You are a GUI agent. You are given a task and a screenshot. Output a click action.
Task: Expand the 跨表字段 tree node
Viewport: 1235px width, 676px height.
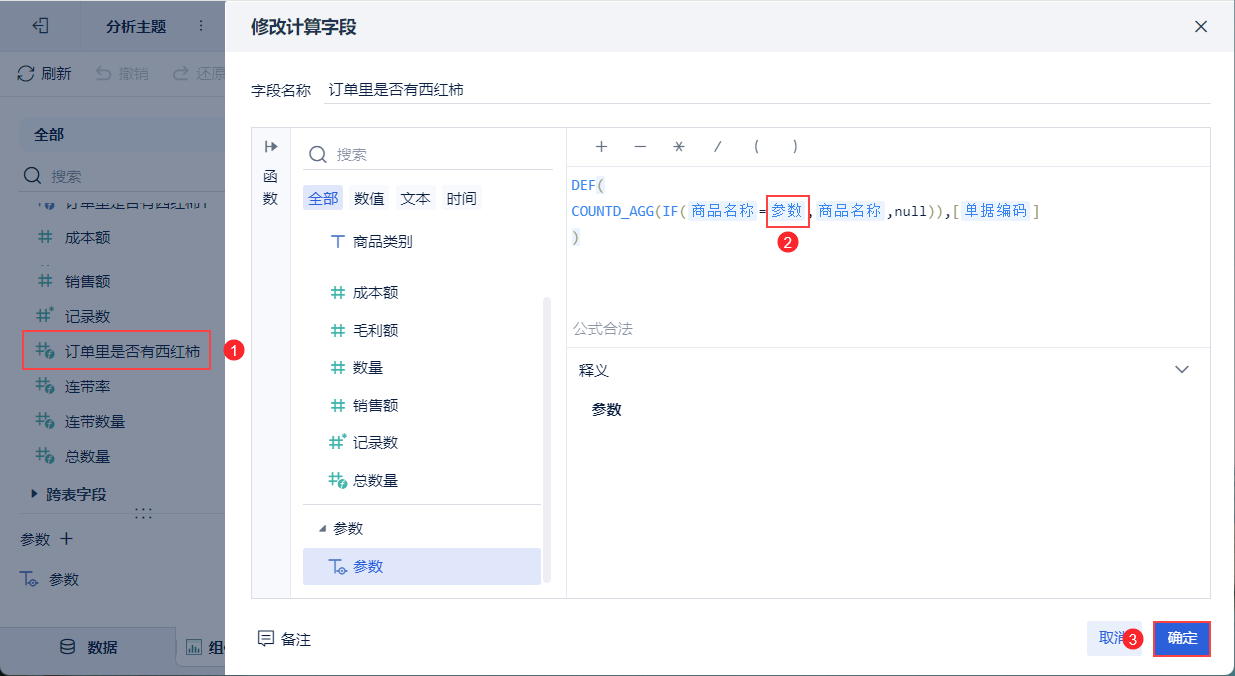35,494
